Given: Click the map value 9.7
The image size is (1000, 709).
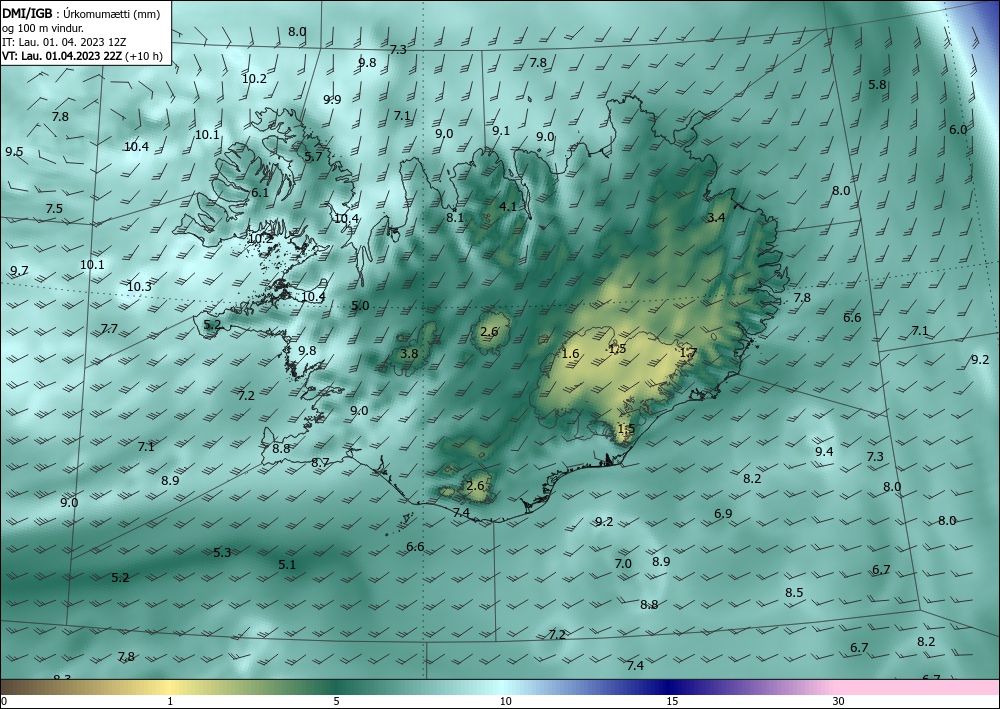Looking at the screenshot, I should pyautogui.click(x=20, y=270).
